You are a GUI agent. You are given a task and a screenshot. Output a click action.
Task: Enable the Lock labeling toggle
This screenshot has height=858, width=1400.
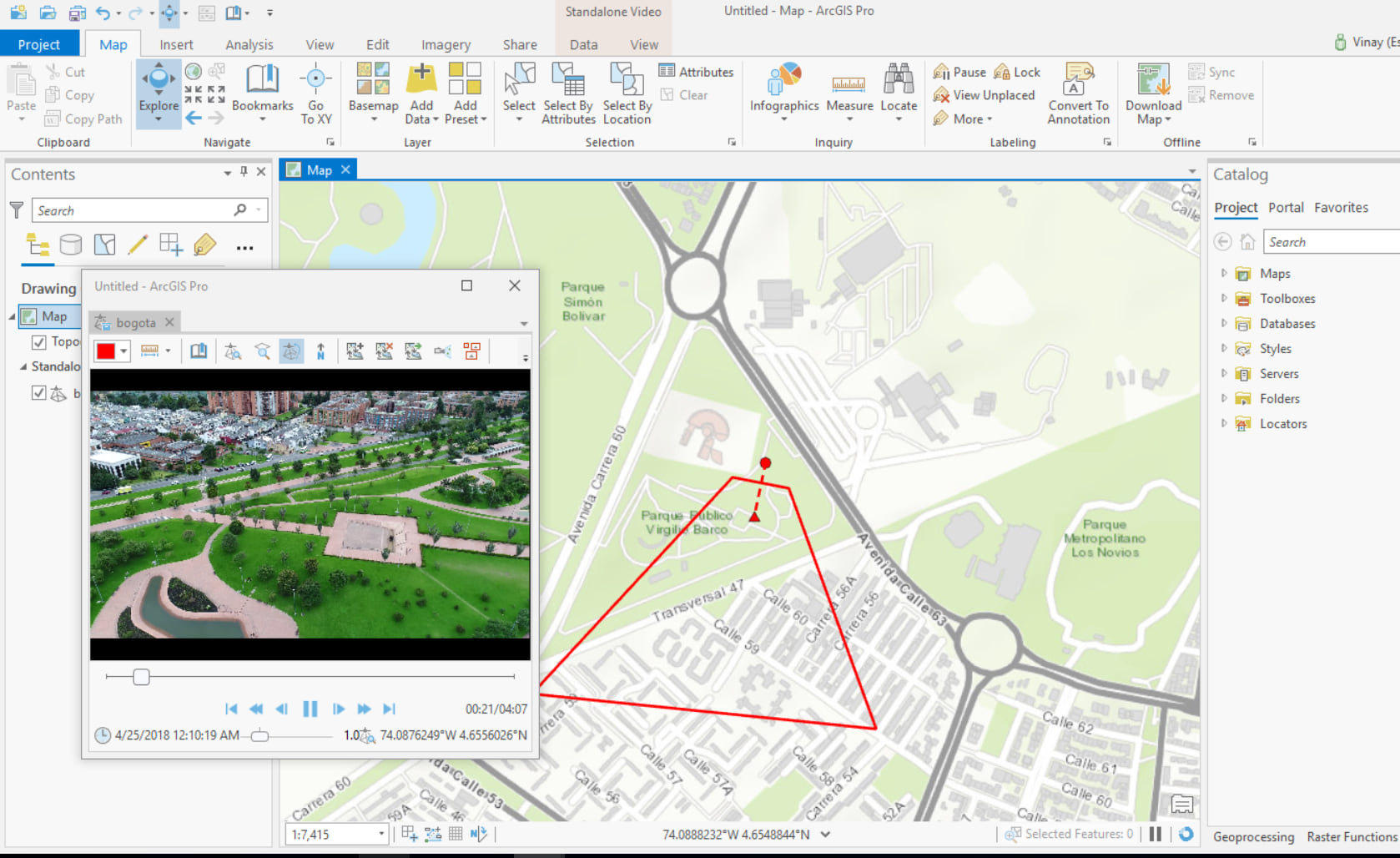(x=1016, y=72)
